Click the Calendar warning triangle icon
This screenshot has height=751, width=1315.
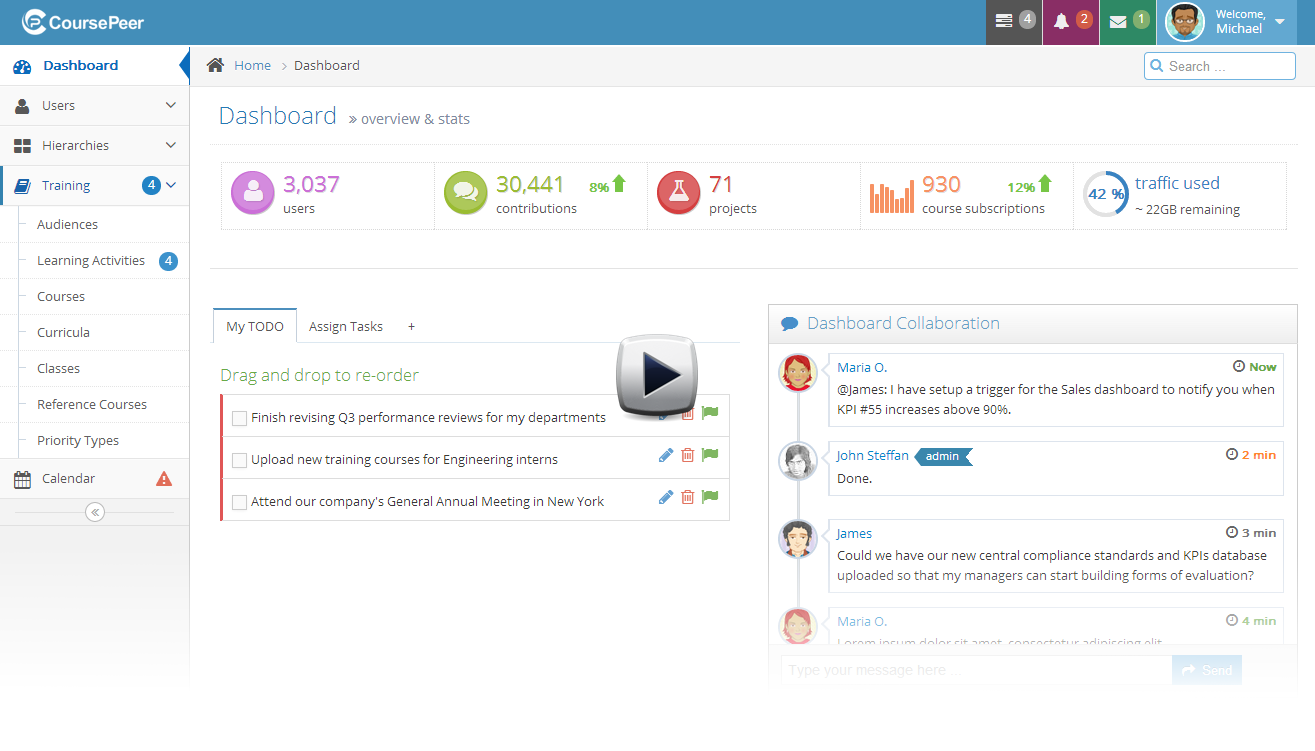point(164,479)
